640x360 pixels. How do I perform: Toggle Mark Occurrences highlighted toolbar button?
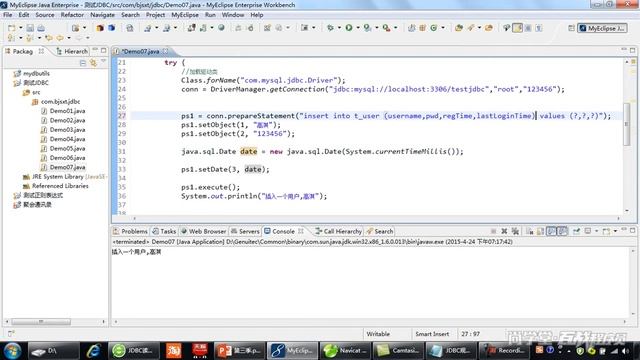click(517, 28)
